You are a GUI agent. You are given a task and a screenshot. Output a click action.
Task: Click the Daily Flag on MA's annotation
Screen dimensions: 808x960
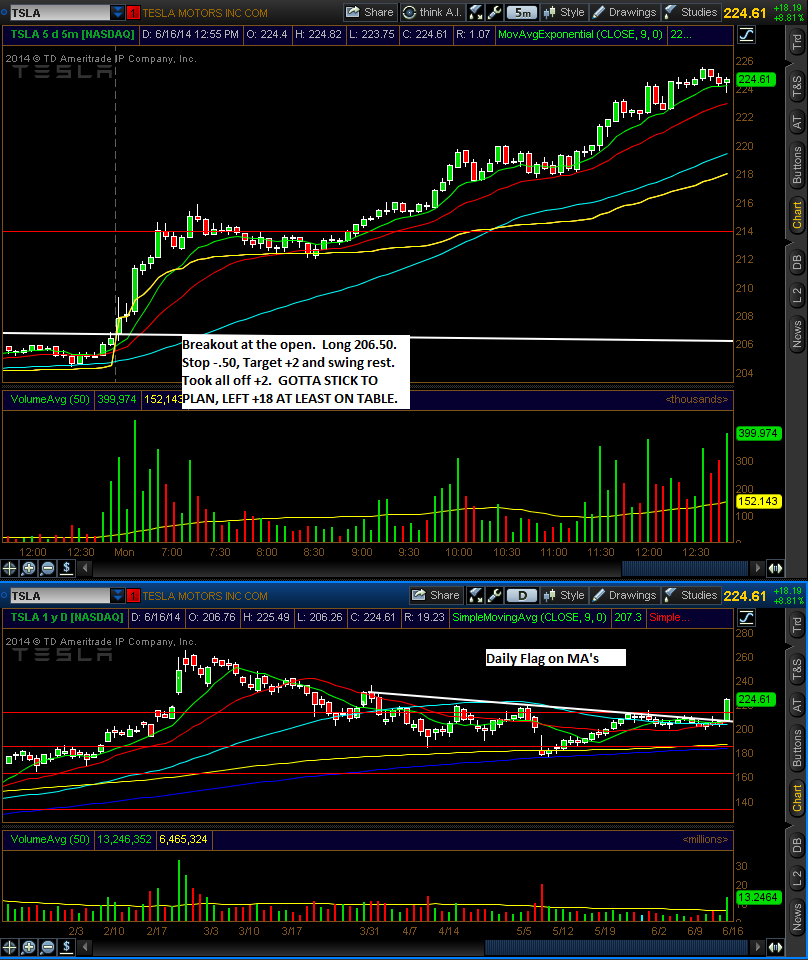555,658
